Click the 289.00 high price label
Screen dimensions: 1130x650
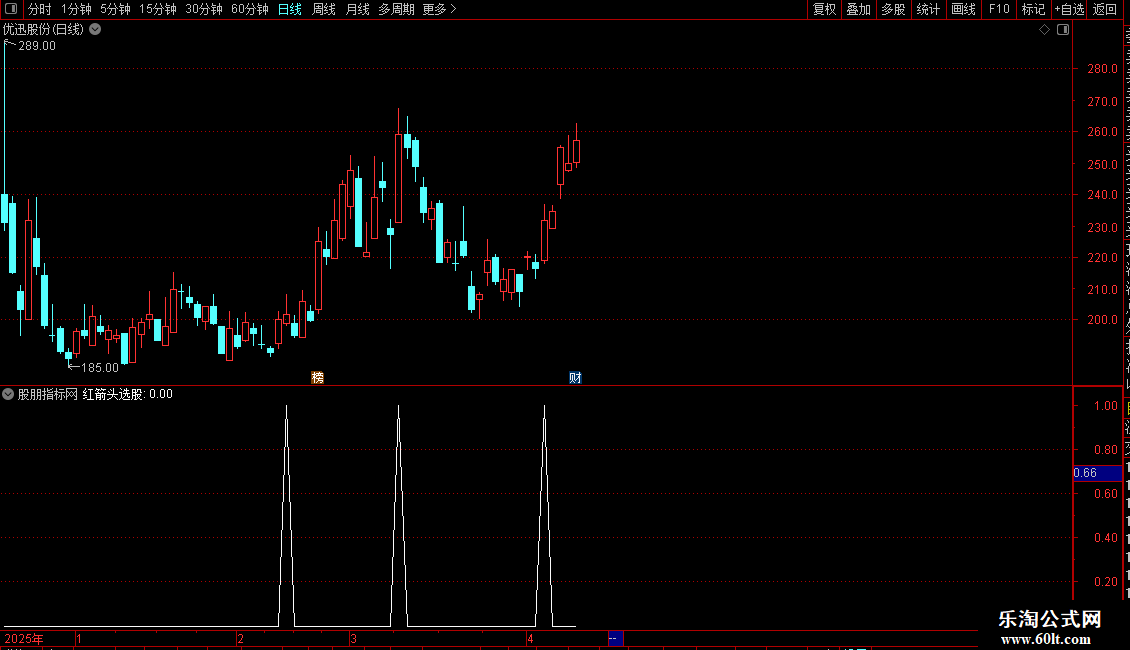click(x=37, y=45)
